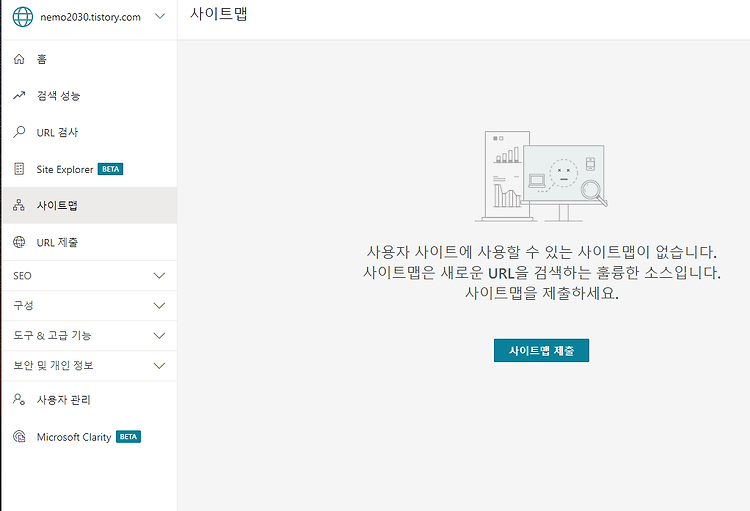Click the 보안 및 개인 정보 label
750x511 pixels.
tap(53, 366)
